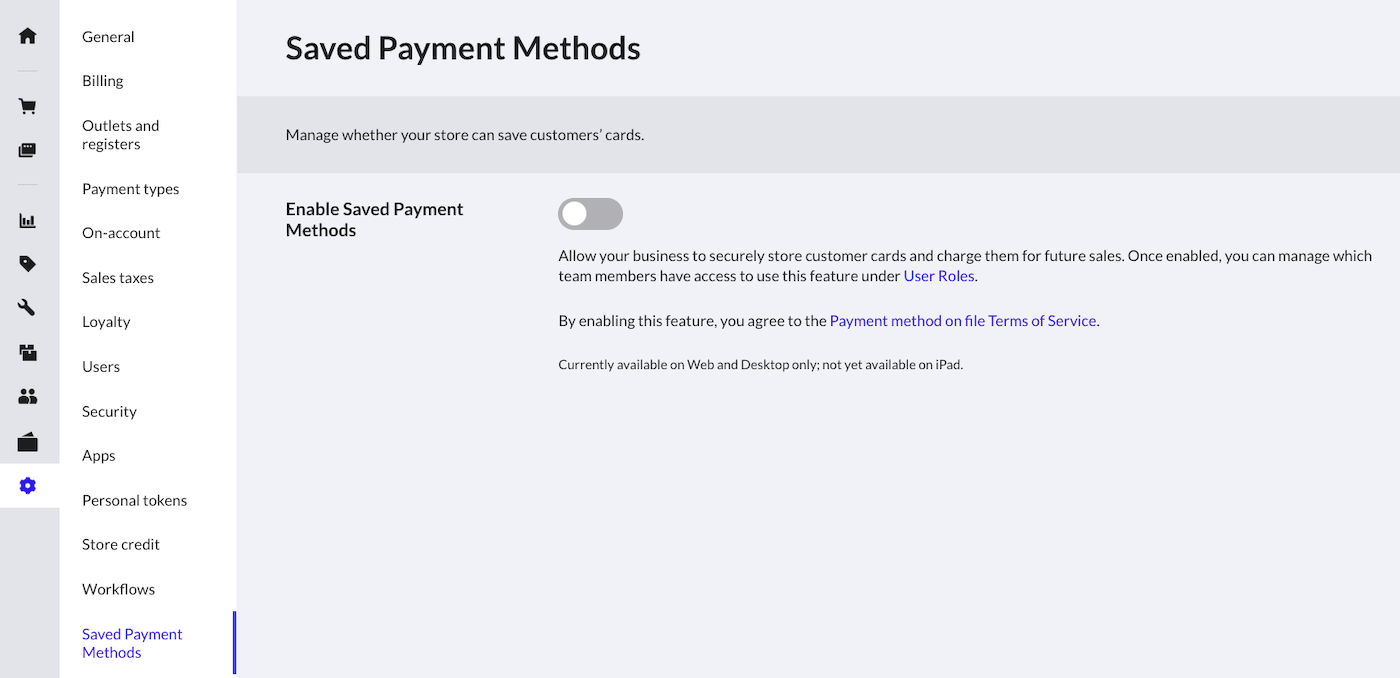View the Payment method on file Terms of Service
Viewport: 1400px width, 678px height.
[x=962, y=320]
